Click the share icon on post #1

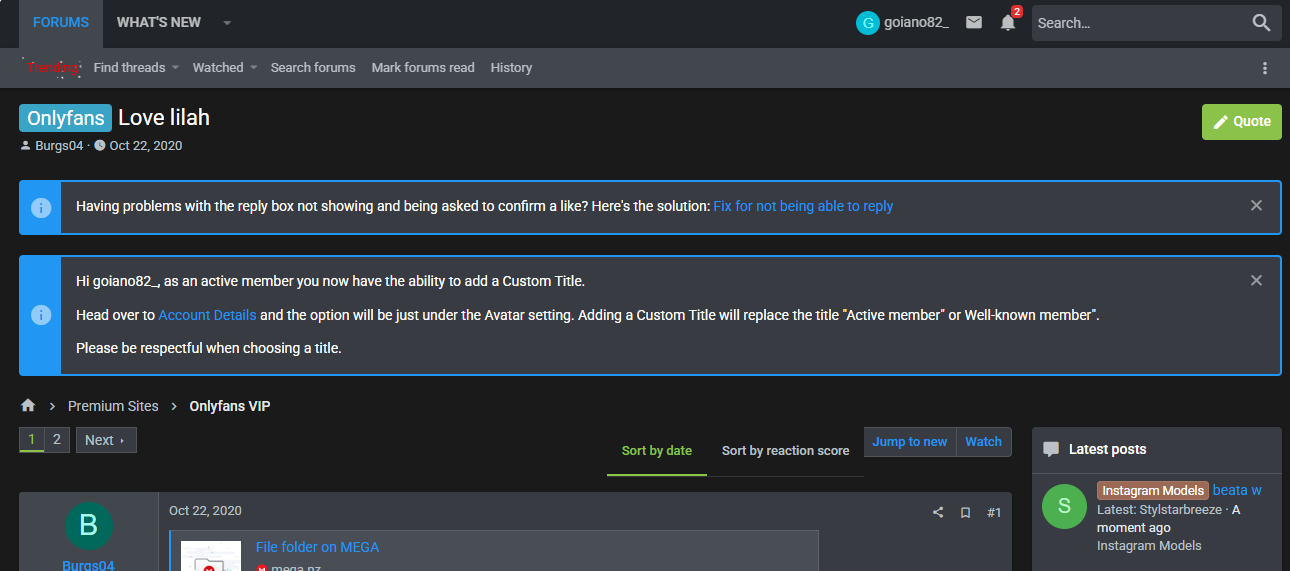(938, 513)
